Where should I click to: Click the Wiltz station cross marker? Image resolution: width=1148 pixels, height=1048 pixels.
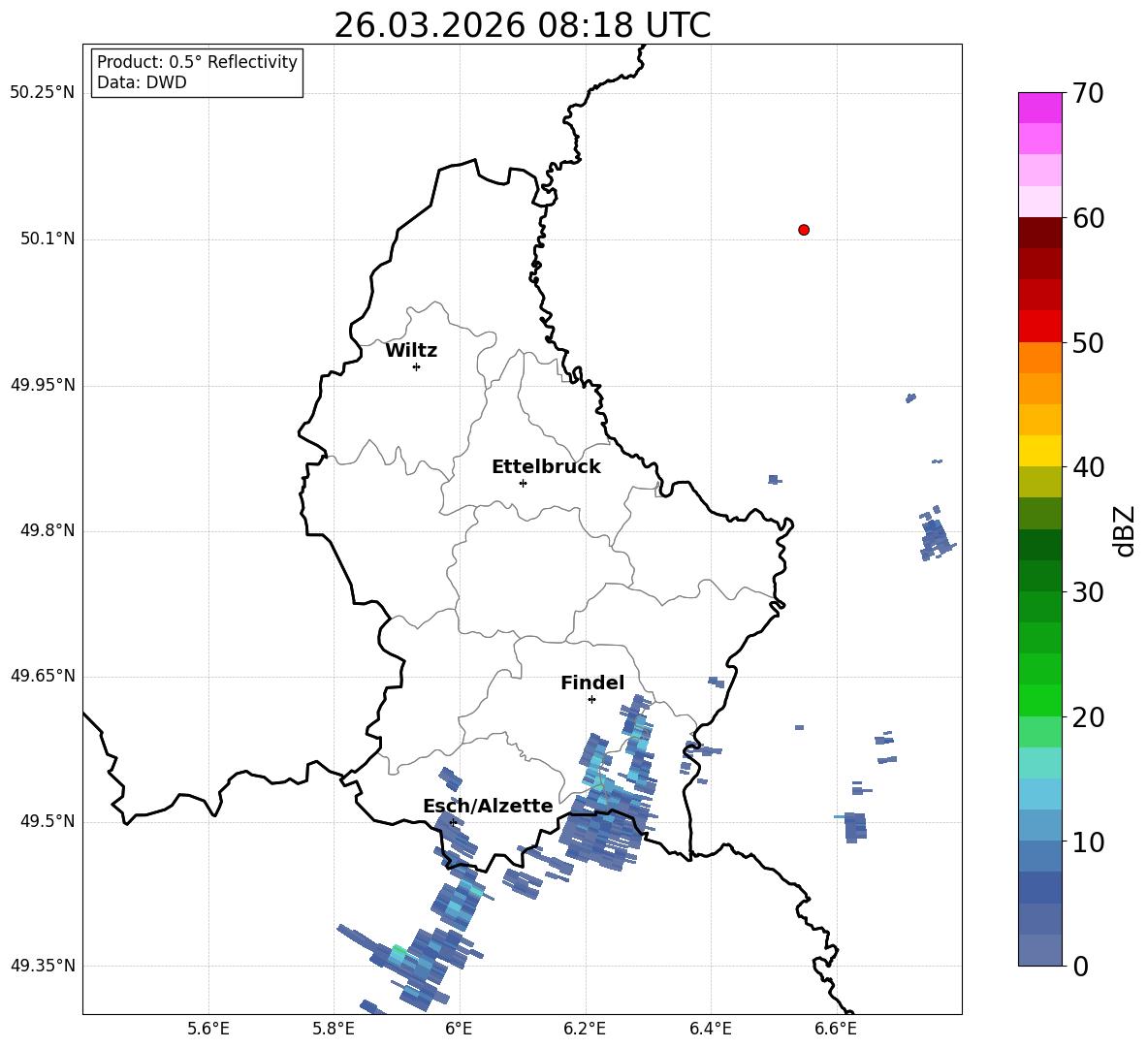pos(417,366)
